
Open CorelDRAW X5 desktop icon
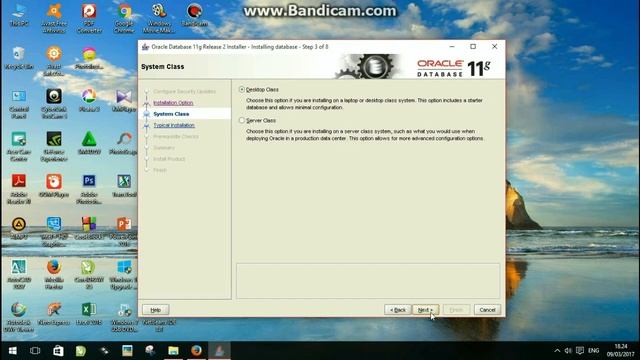(x=89, y=275)
